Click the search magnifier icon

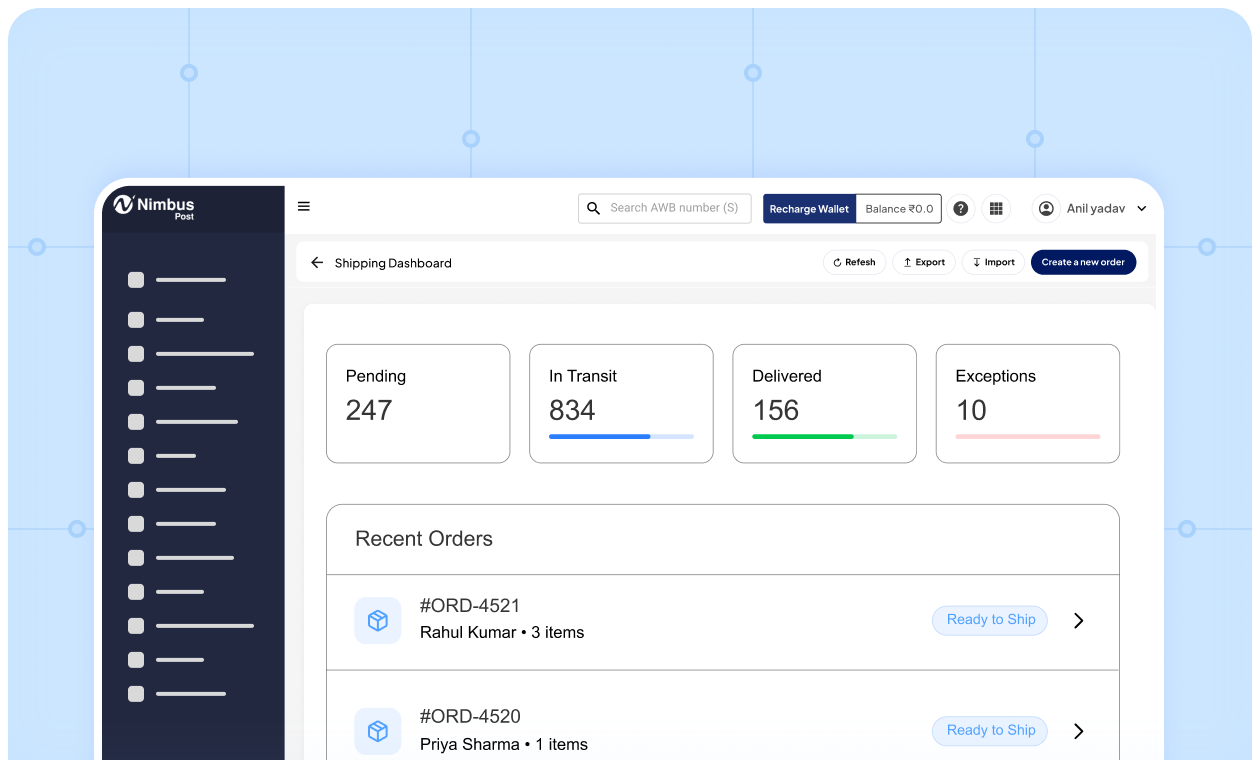tap(593, 208)
